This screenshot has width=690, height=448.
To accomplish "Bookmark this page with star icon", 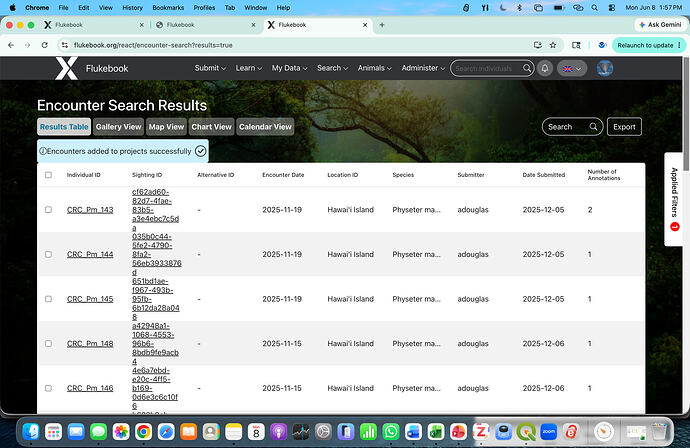I will point(553,45).
